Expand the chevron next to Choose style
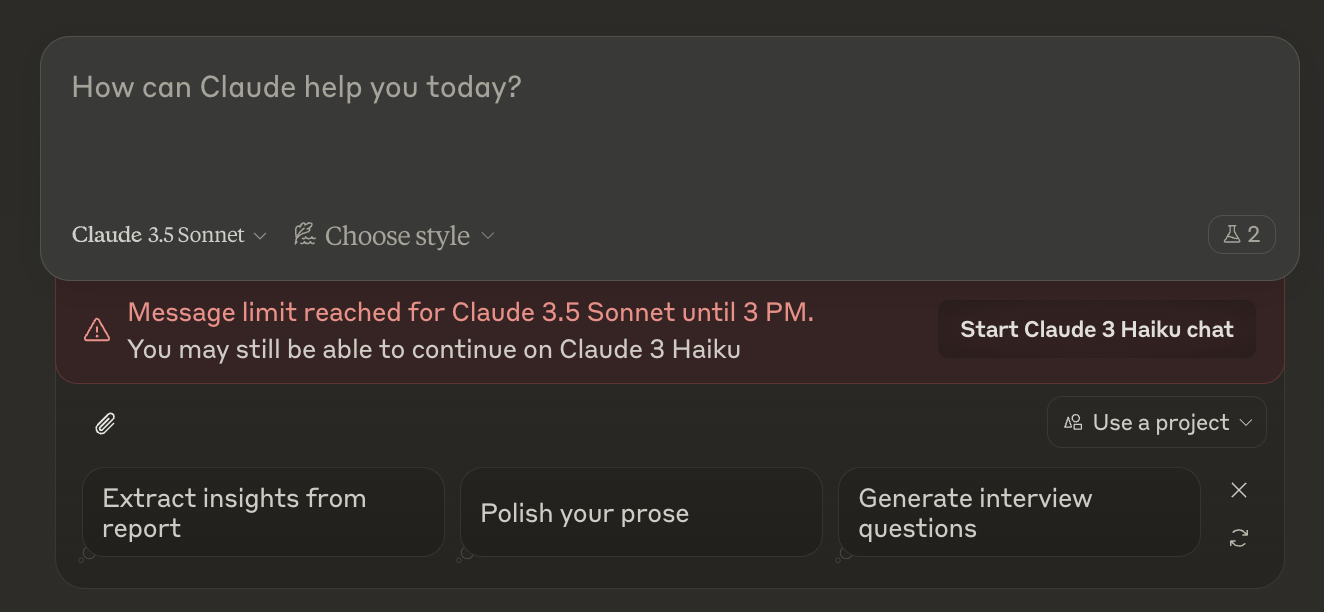Image resolution: width=1324 pixels, height=612 pixels. tap(488, 236)
